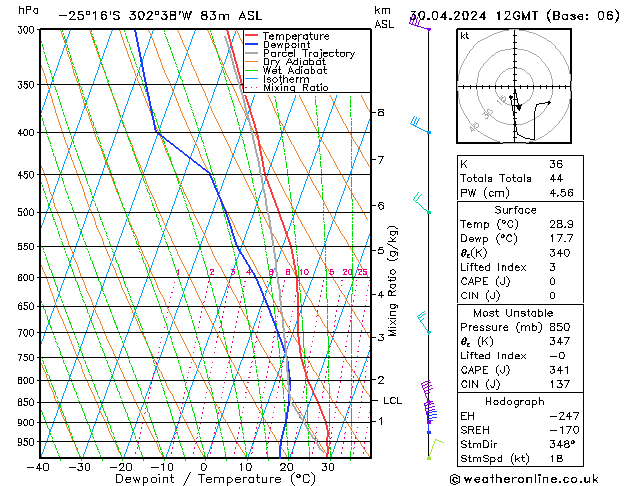The width and height of the screenshot is (629, 486).
Task: Click the 30 temperature axis label
Action: pyautogui.click(x=328, y=467)
